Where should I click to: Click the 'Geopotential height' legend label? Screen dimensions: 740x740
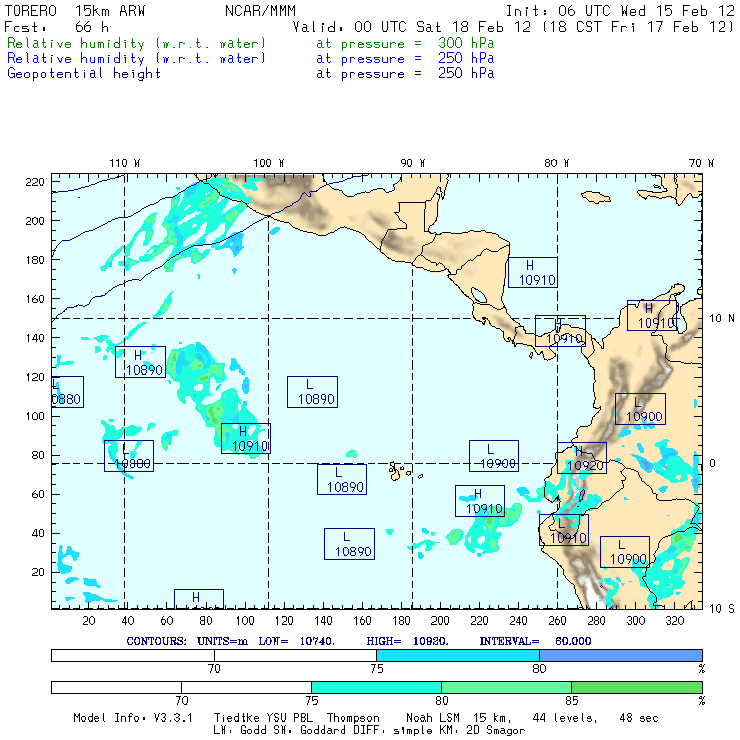click(84, 74)
